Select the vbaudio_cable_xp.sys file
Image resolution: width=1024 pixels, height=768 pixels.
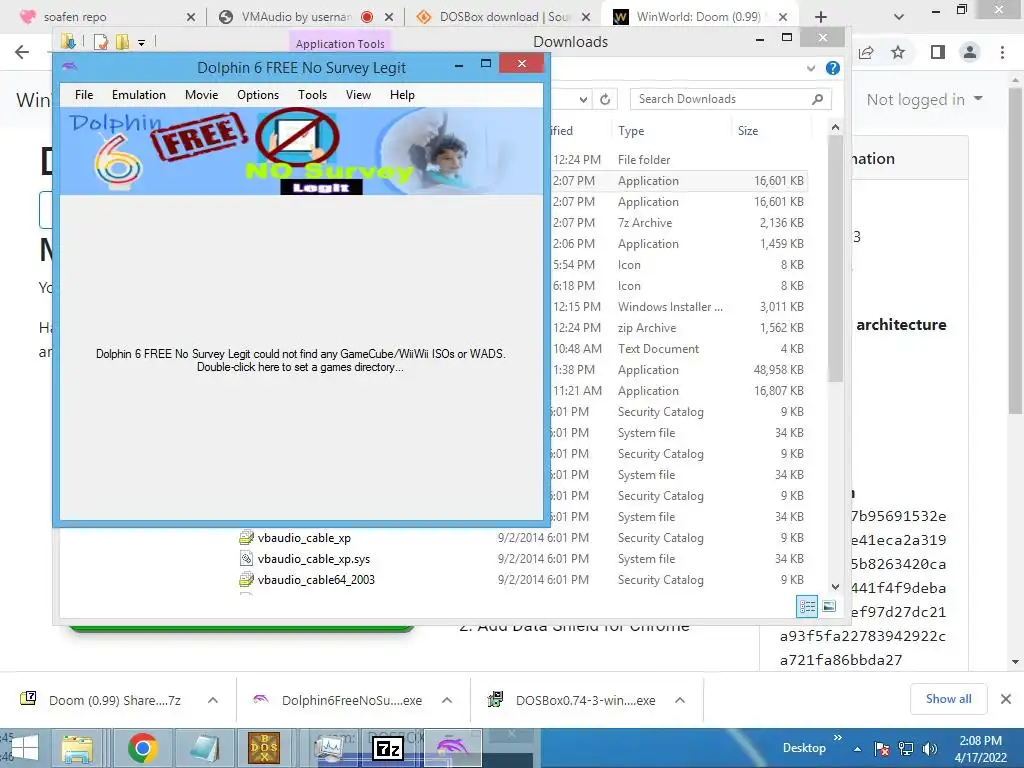tap(313, 559)
